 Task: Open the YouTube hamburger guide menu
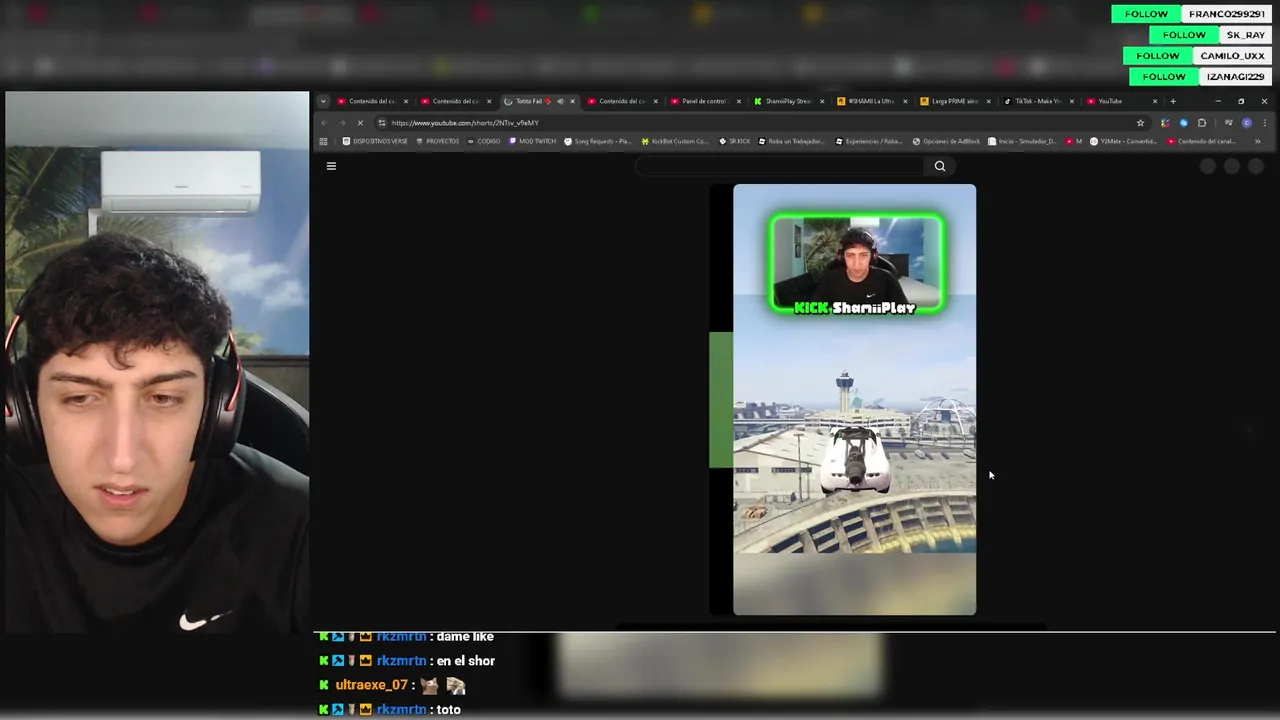click(x=331, y=166)
